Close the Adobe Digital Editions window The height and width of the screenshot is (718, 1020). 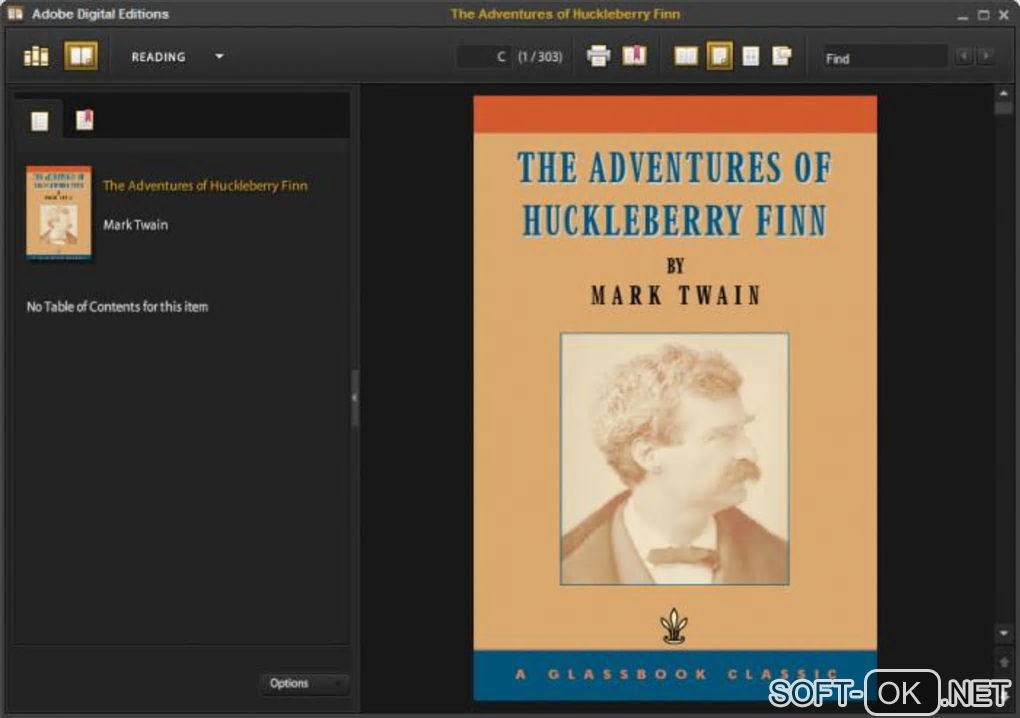(1004, 14)
